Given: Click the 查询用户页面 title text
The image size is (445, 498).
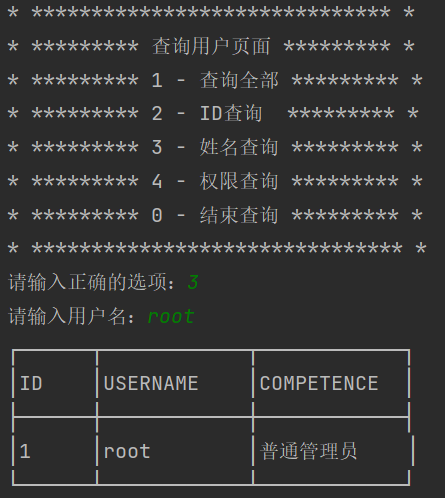Looking at the screenshot, I should (211, 46).
